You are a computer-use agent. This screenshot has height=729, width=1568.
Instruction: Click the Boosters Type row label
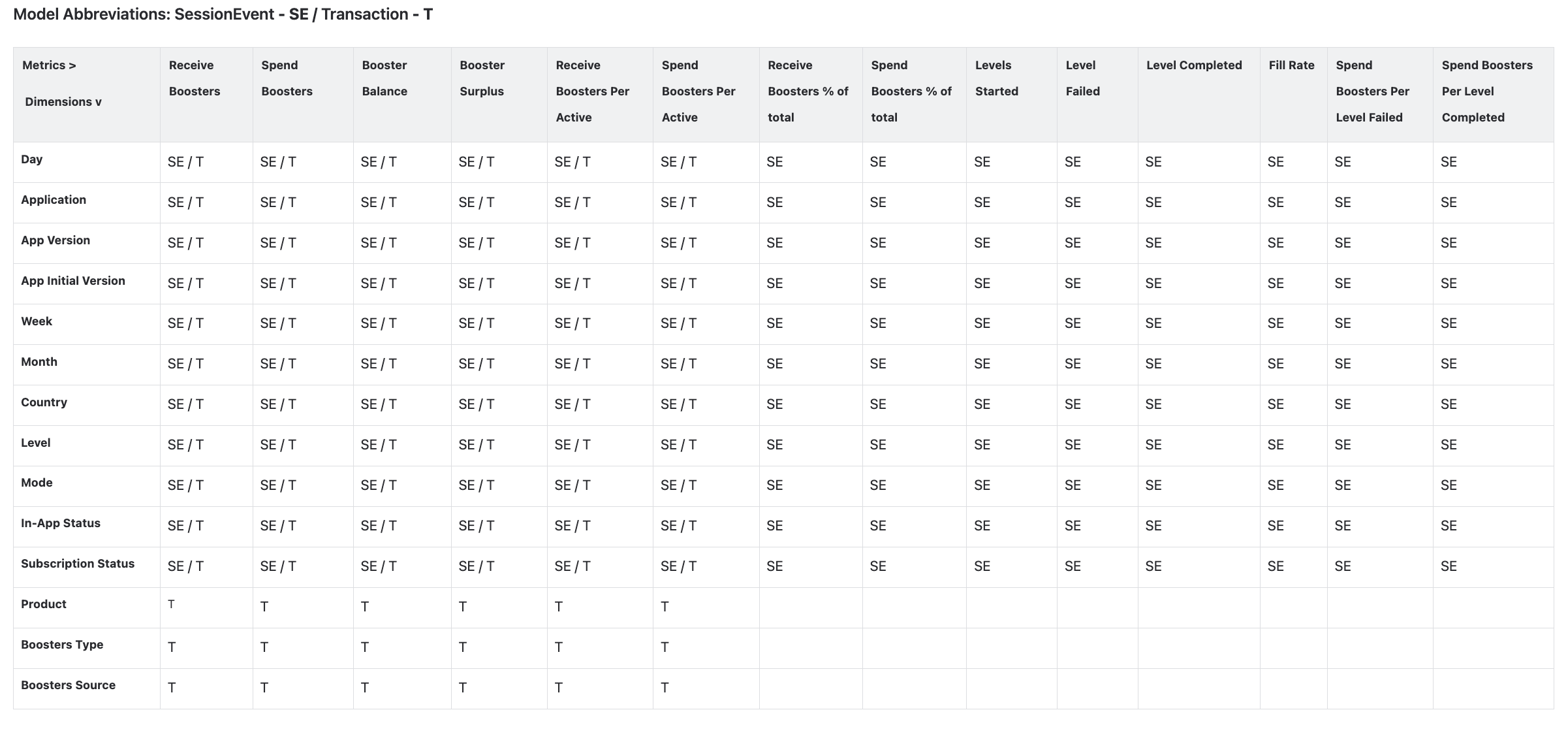(x=62, y=645)
